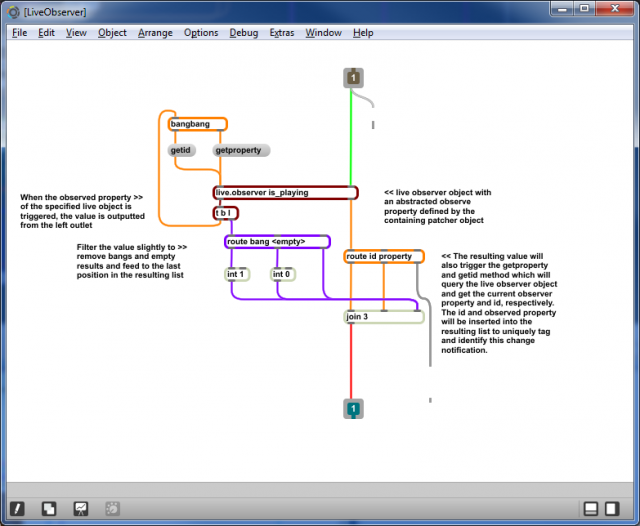Click the getid message box

tap(181, 150)
